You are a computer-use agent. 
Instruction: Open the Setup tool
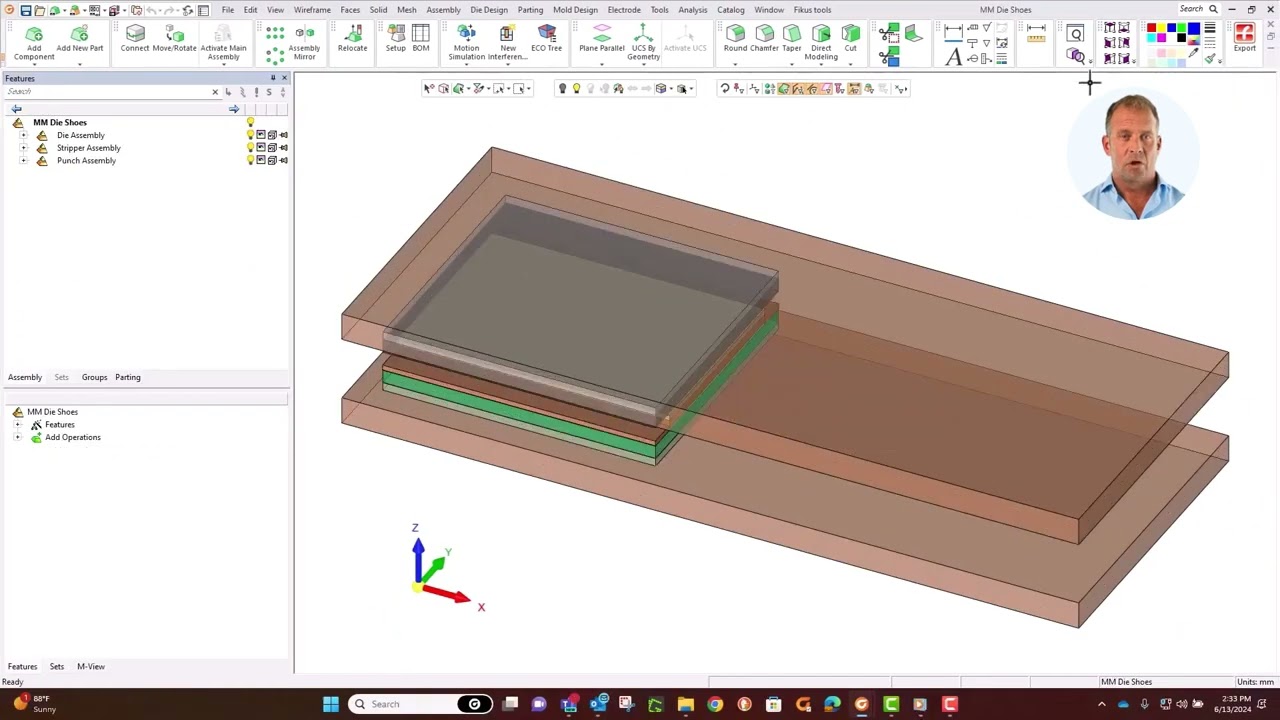(x=396, y=40)
